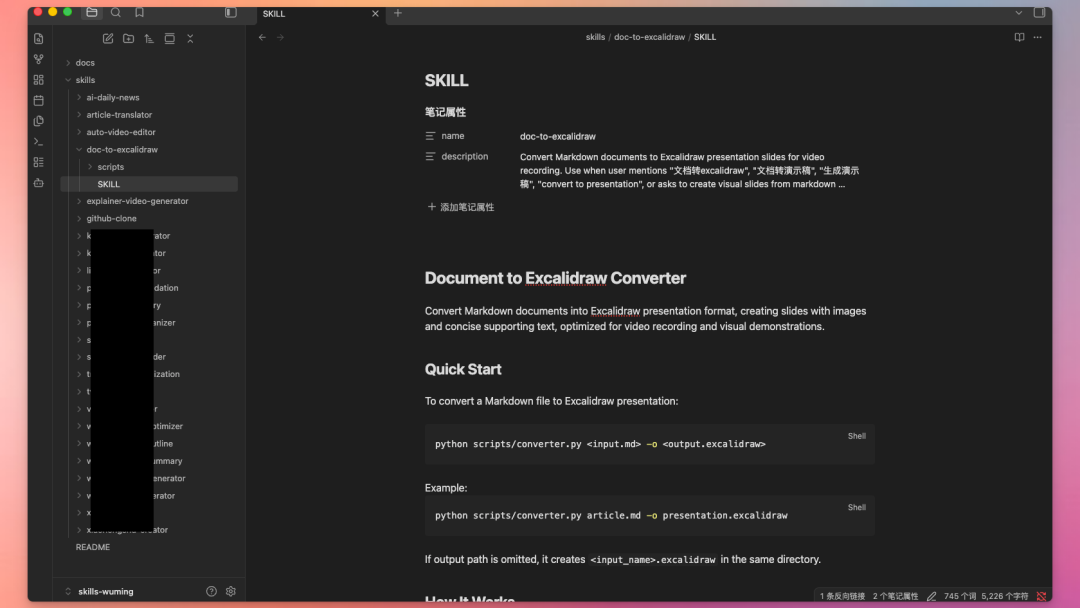Viewport: 1080px width, 608px height.
Task: Toggle the right sidebar icon
Action: pos(1039,12)
